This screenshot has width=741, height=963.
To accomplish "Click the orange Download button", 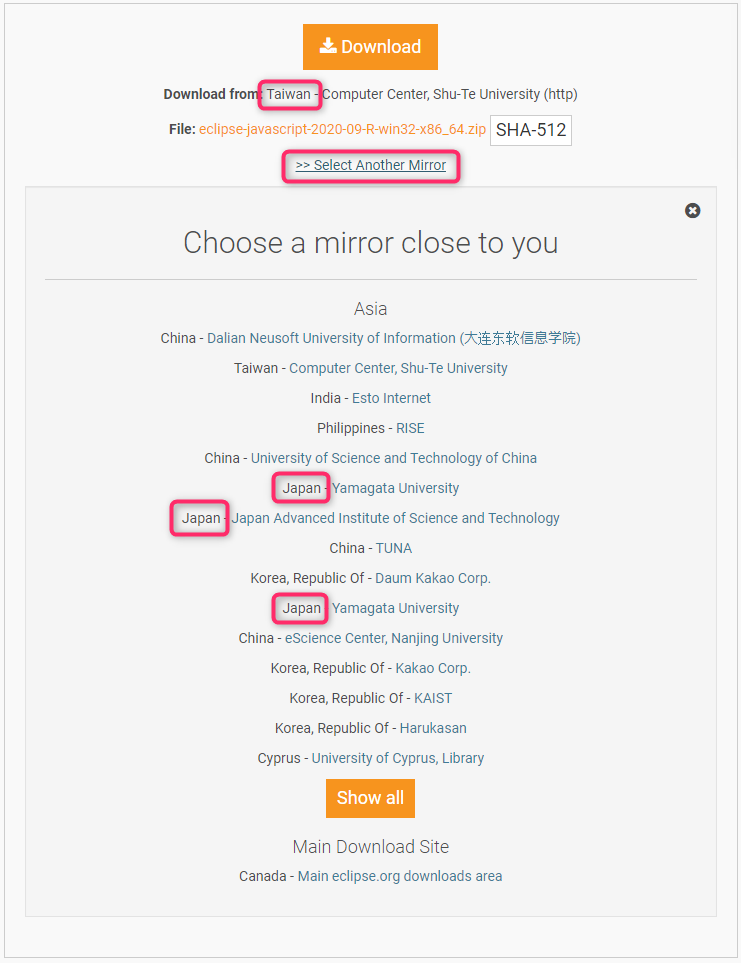I will pos(370,47).
